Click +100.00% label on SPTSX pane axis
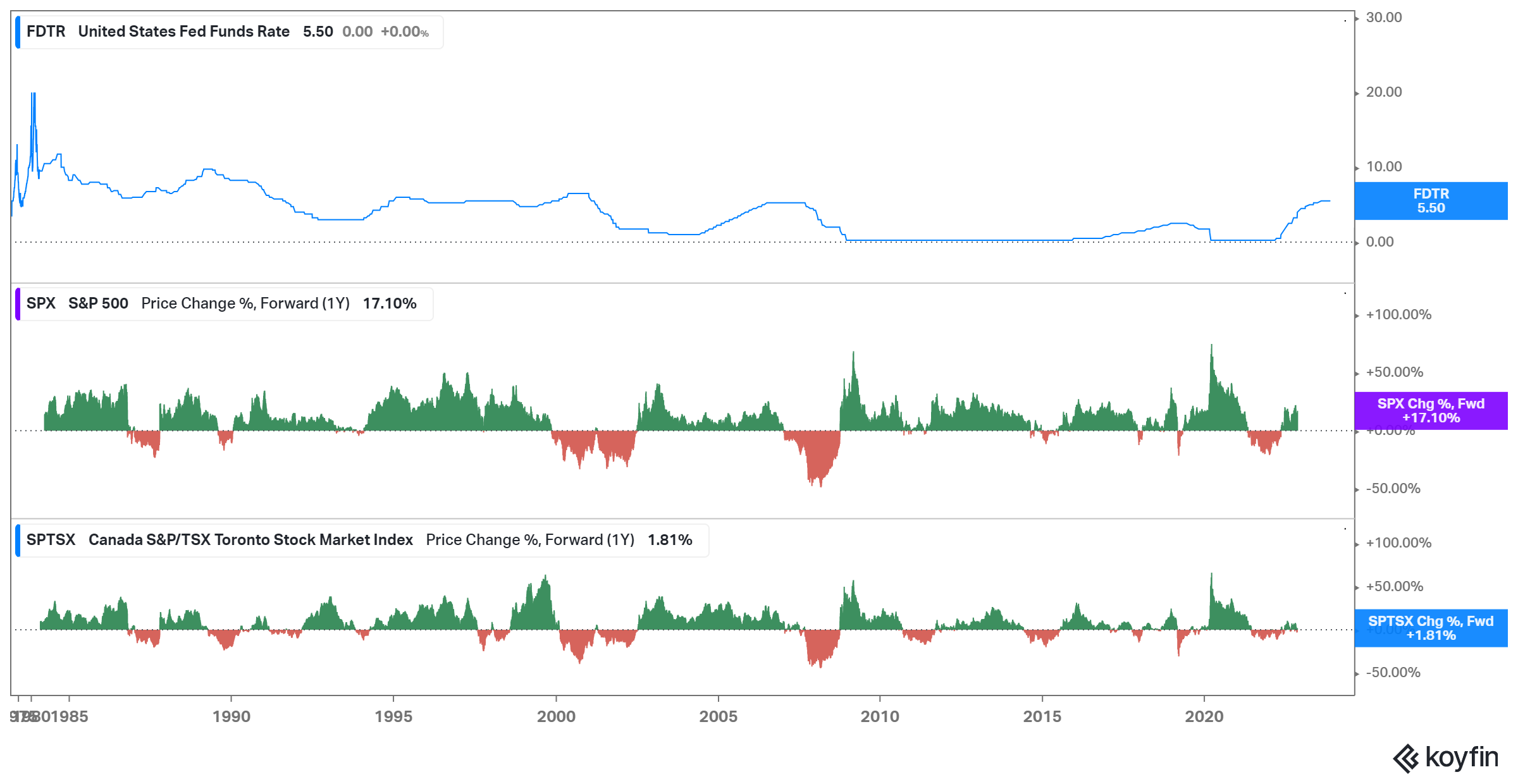1518x784 pixels. [1398, 543]
